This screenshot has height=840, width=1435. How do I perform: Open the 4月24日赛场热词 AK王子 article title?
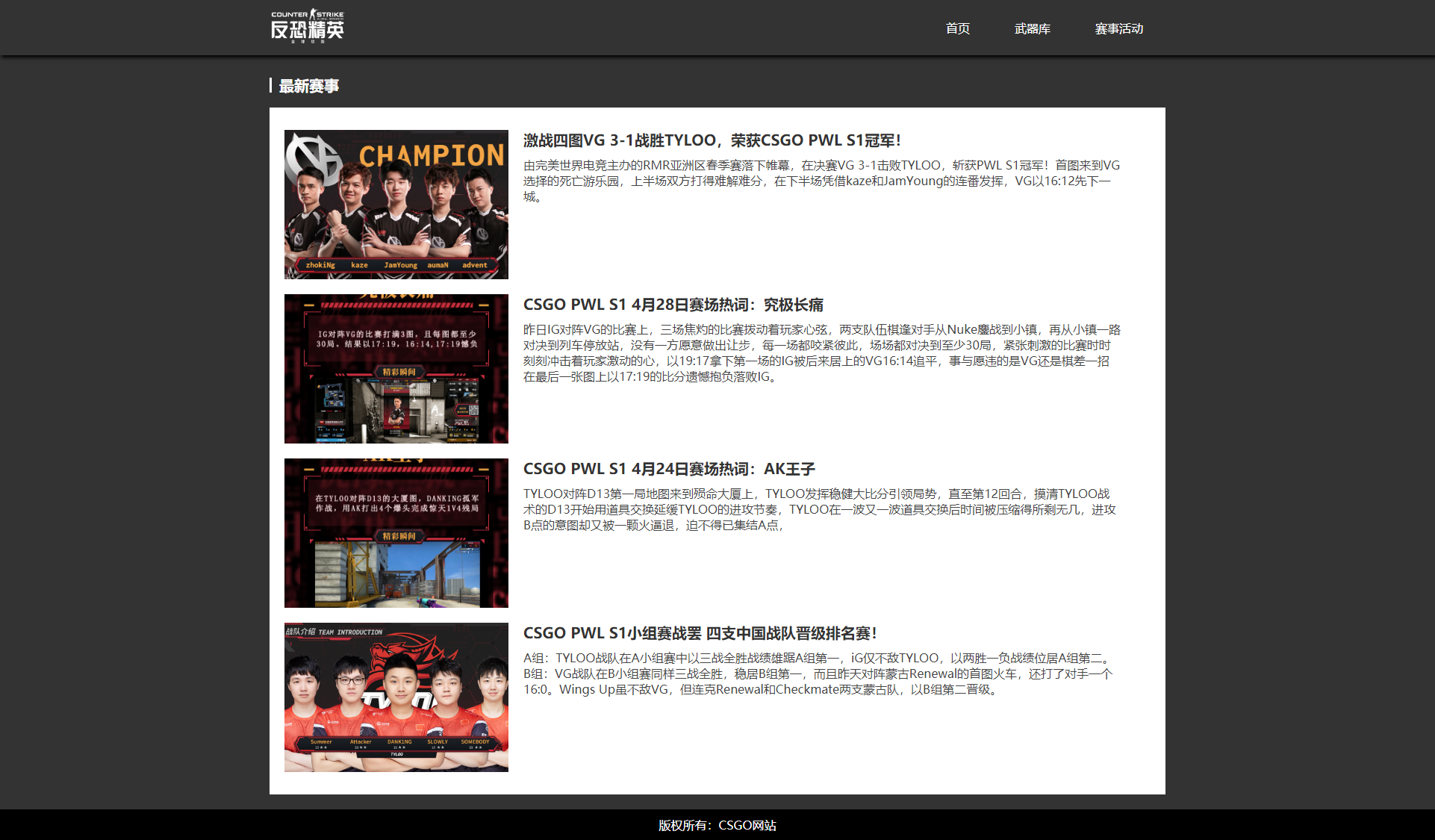pyautogui.click(x=668, y=469)
